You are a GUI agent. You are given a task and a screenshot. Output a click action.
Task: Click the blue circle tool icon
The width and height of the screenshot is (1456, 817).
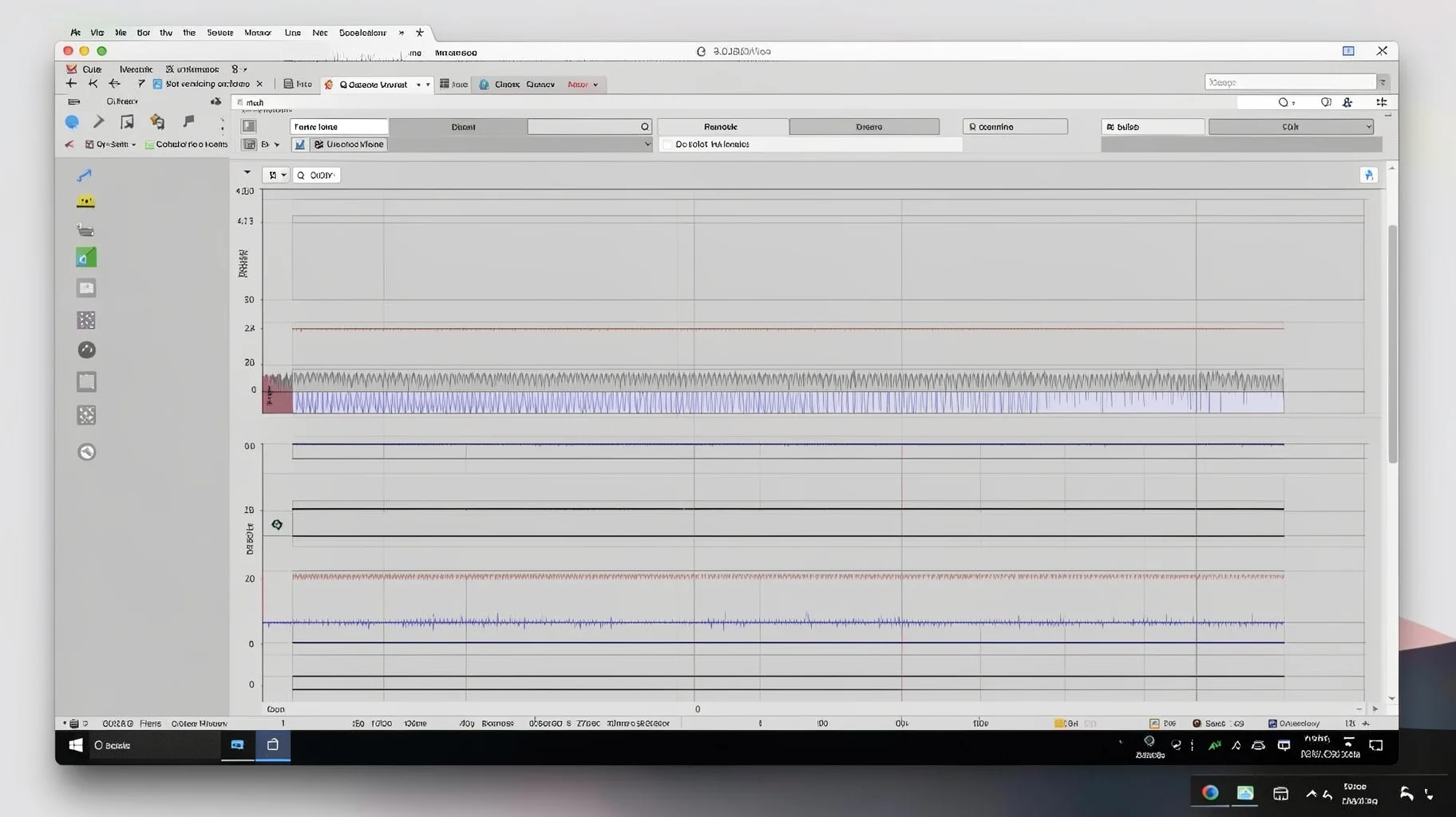[72, 122]
